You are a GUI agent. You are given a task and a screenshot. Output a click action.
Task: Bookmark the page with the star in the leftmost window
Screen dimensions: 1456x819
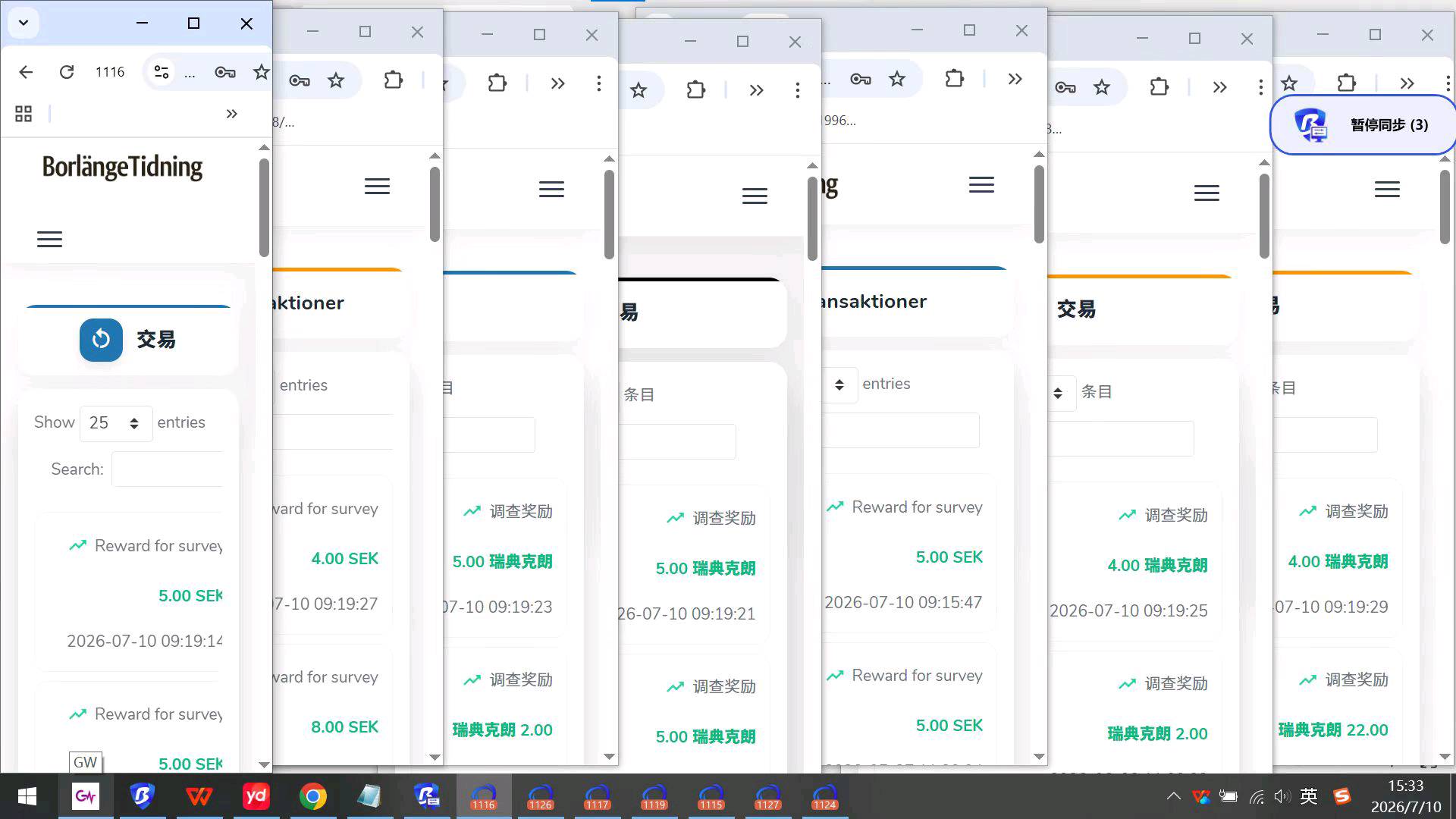(x=261, y=72)
